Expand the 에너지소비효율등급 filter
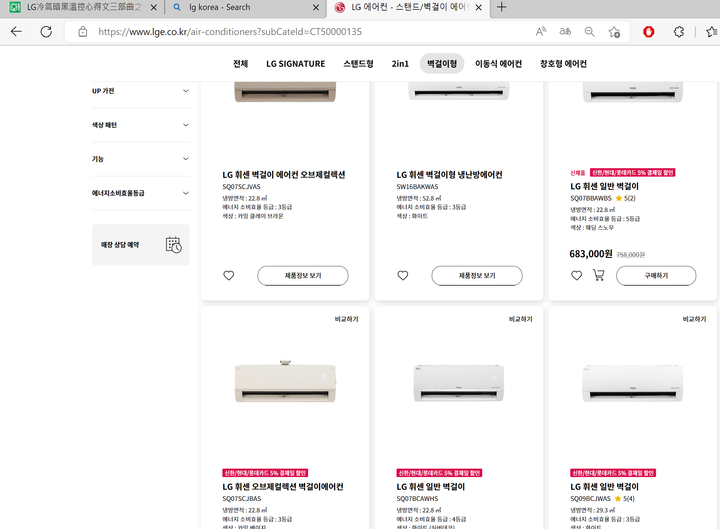This screenshot has height=529, width=720. [x=141, y=193]
